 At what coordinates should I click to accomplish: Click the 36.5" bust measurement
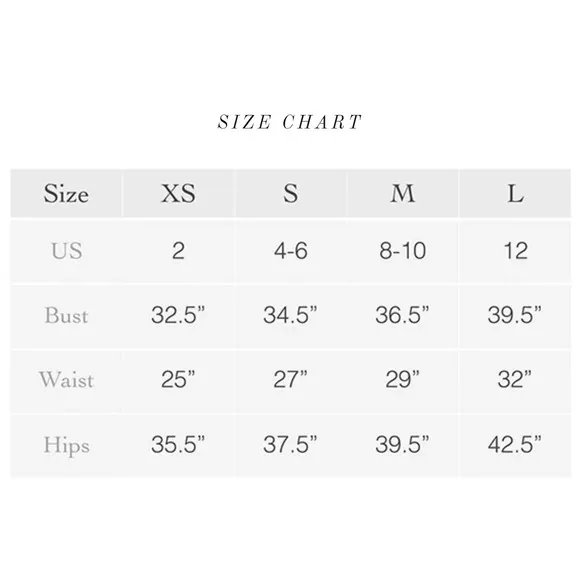(402, 315)
